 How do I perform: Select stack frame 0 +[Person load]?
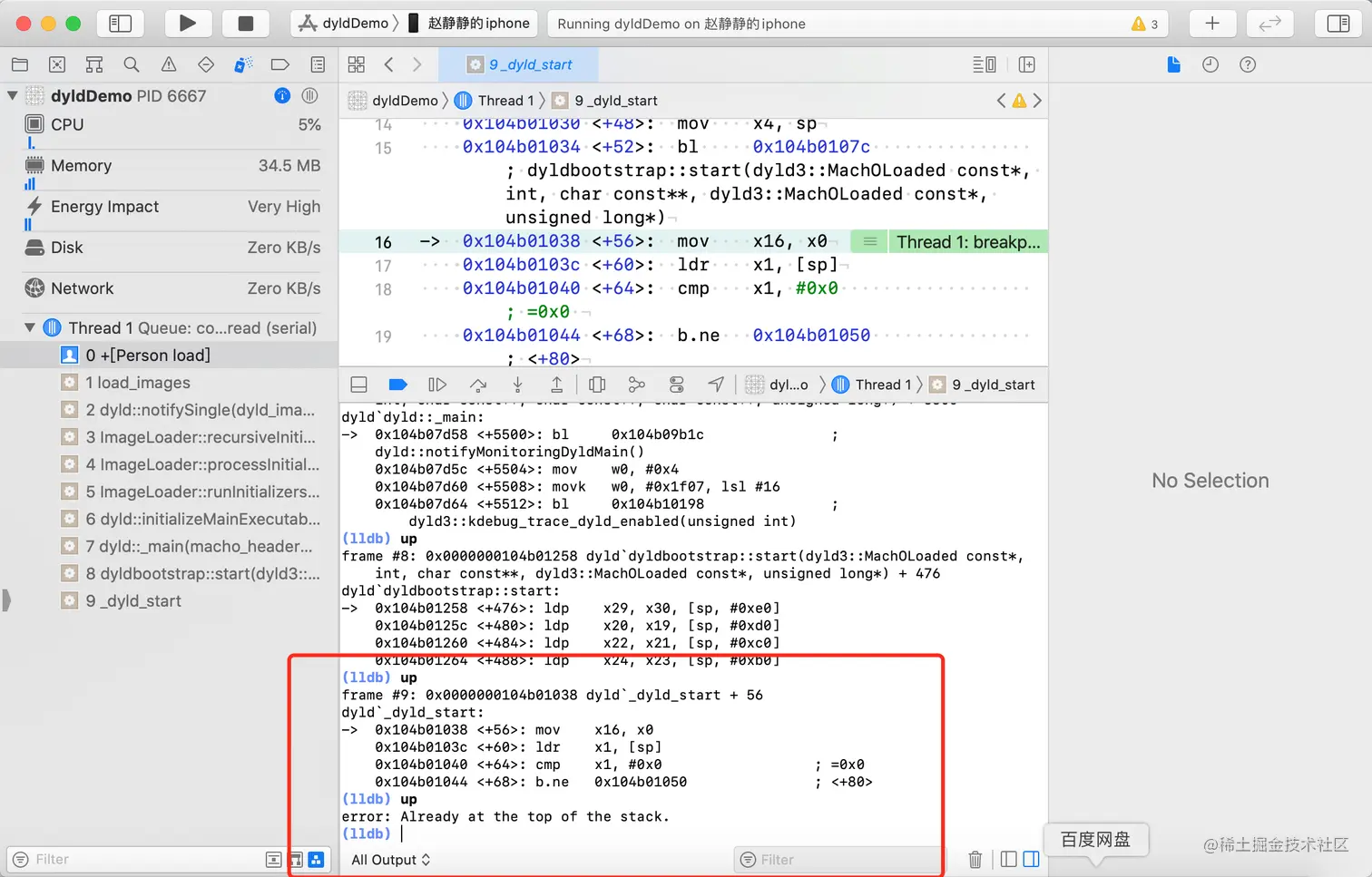169,356
